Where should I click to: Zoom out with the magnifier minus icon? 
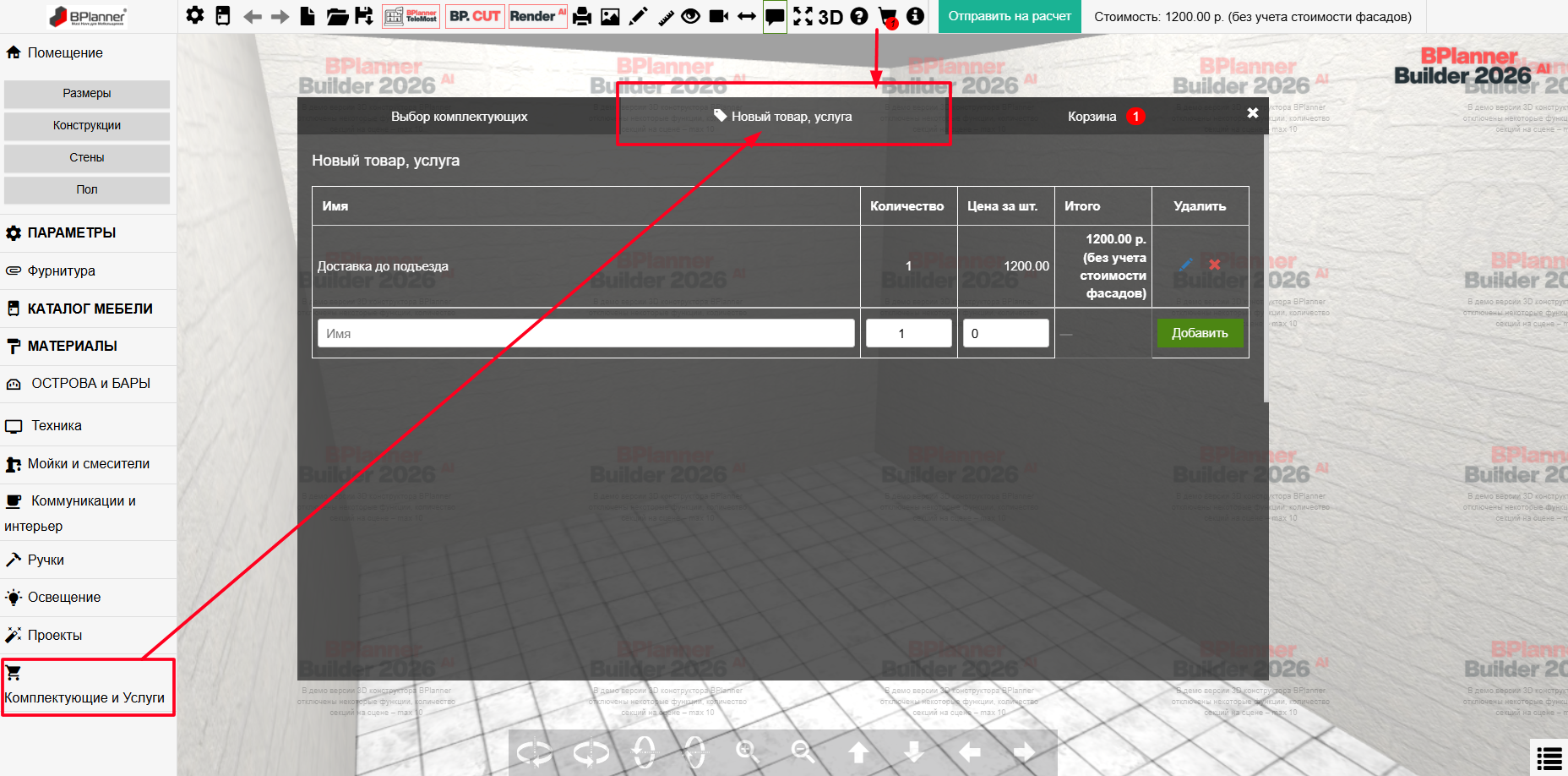point(803,751)
